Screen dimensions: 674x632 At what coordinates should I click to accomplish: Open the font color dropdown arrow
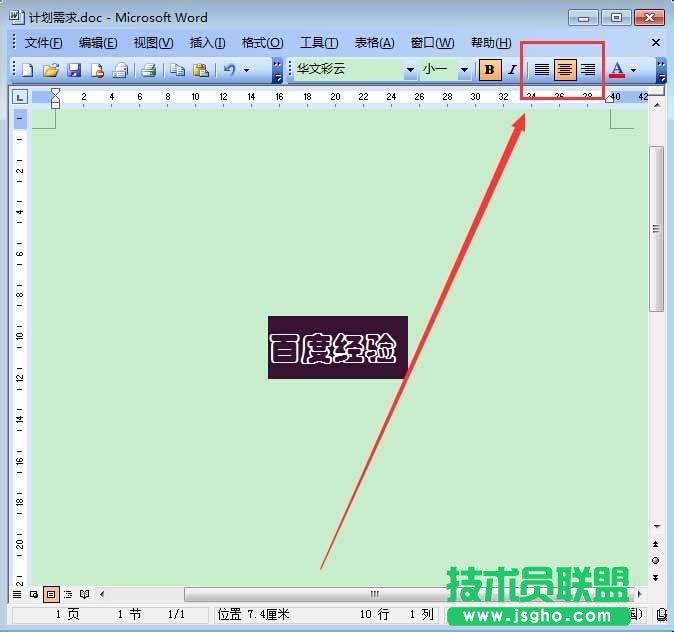[x=634, y=70]
